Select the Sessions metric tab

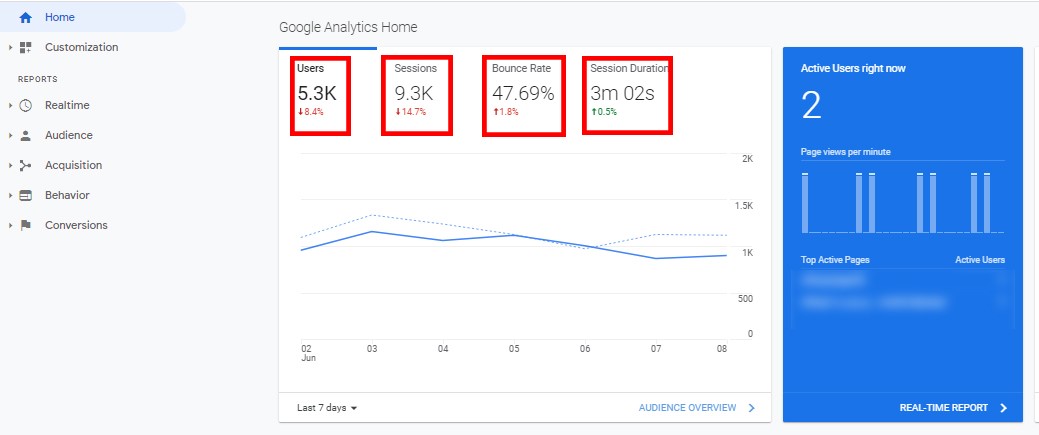click(417, 96)
